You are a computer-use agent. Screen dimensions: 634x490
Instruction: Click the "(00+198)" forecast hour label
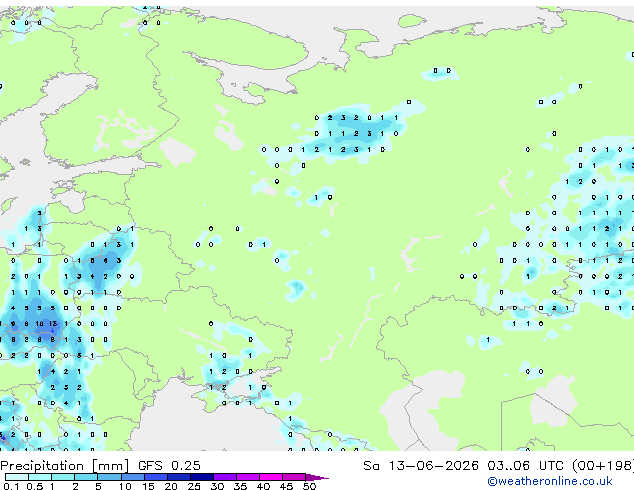click(603, 466)
